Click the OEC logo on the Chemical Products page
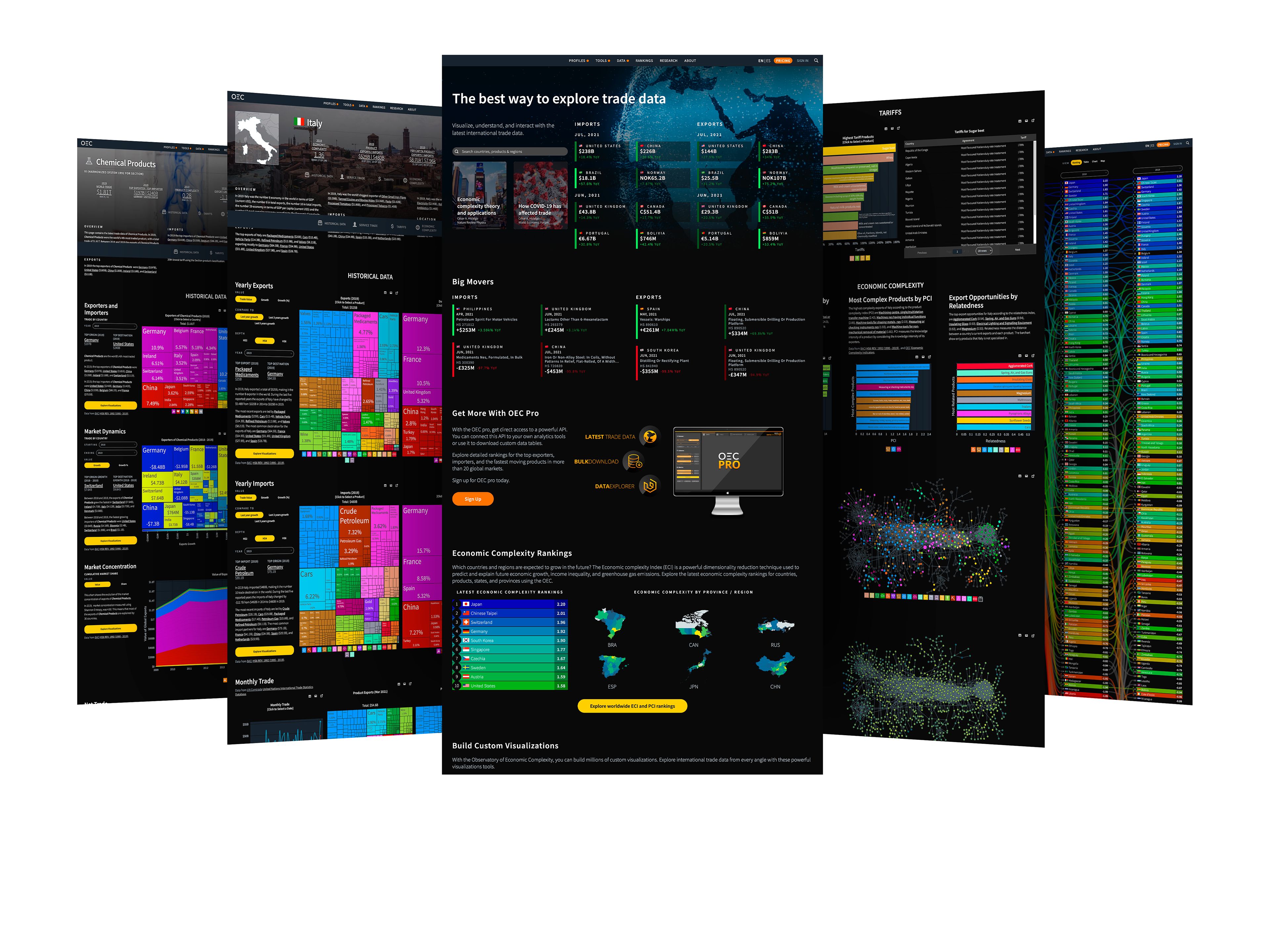Screen dimensions: 1270x952 point(87,143)
